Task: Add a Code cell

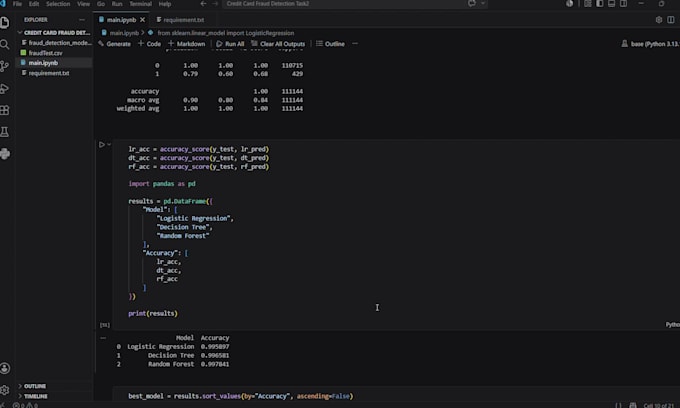Action: 150,43
